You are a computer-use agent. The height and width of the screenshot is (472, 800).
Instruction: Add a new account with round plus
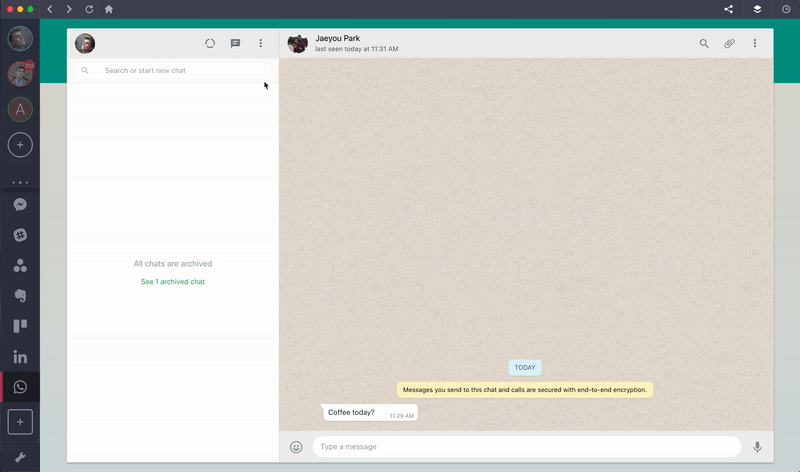(20, 145)
